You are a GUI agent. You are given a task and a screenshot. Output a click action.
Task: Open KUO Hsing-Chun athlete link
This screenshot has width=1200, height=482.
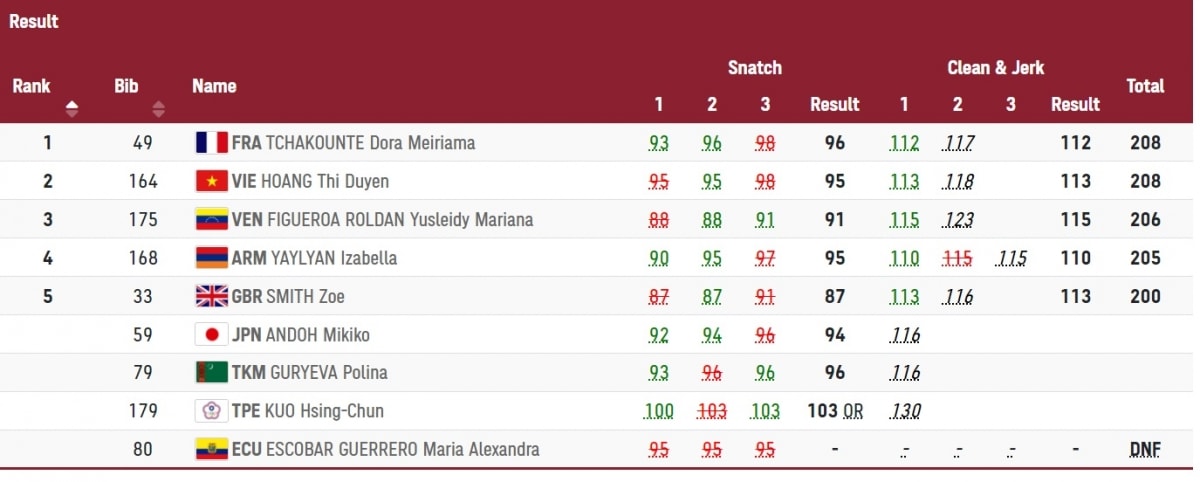324,411
